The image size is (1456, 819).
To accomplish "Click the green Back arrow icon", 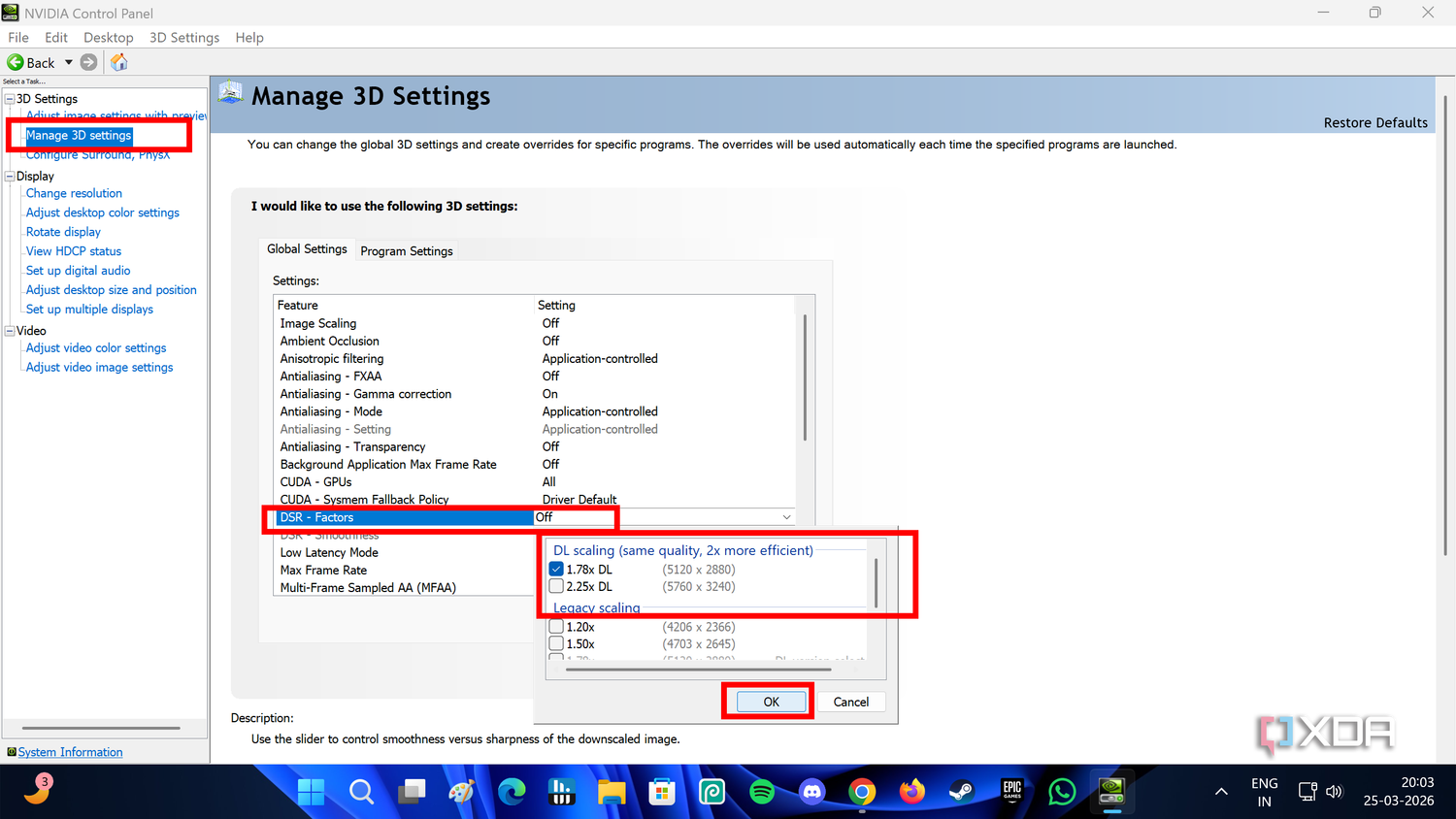I will (16, 62).
